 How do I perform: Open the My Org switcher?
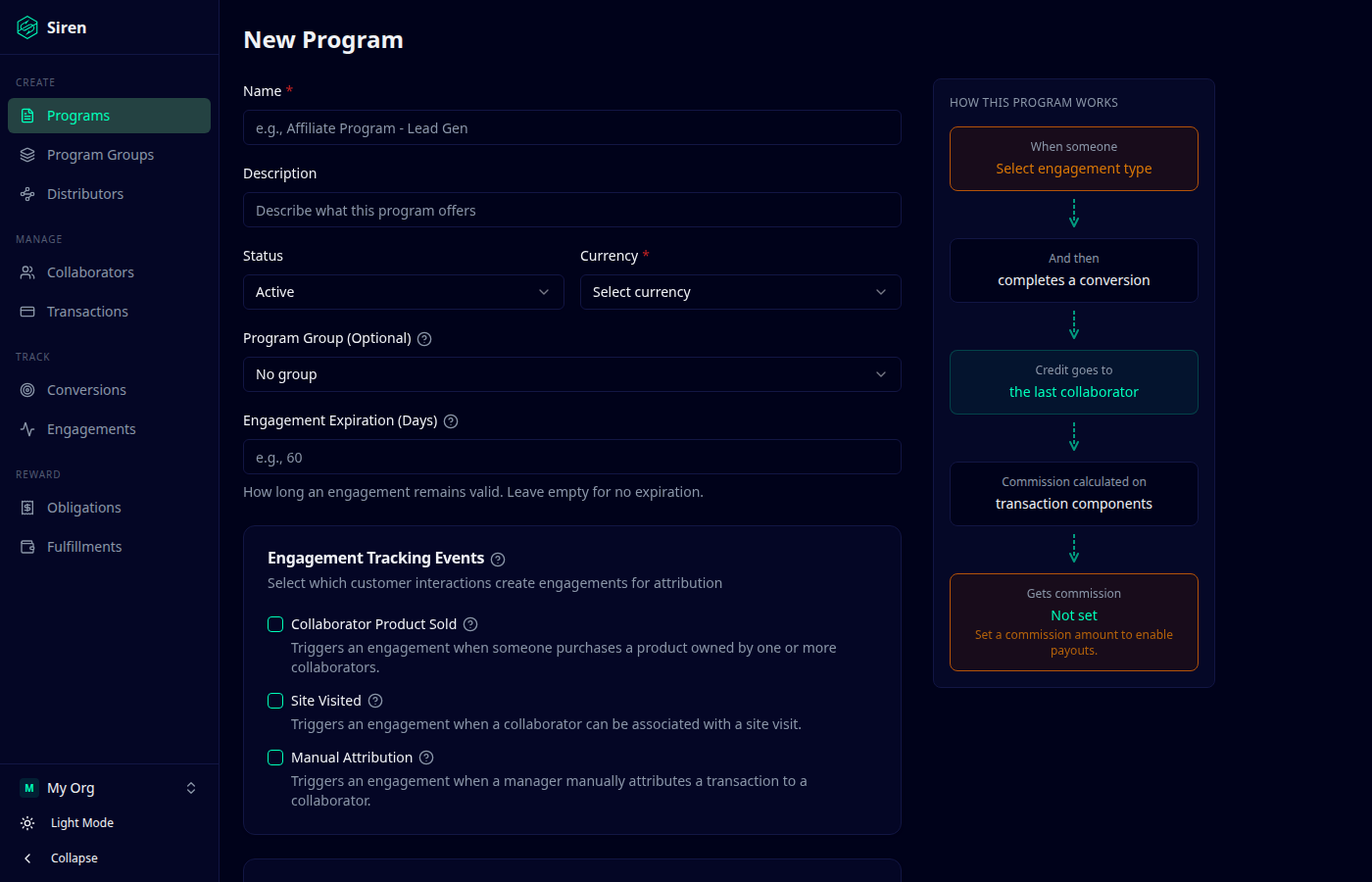[108, 788]
